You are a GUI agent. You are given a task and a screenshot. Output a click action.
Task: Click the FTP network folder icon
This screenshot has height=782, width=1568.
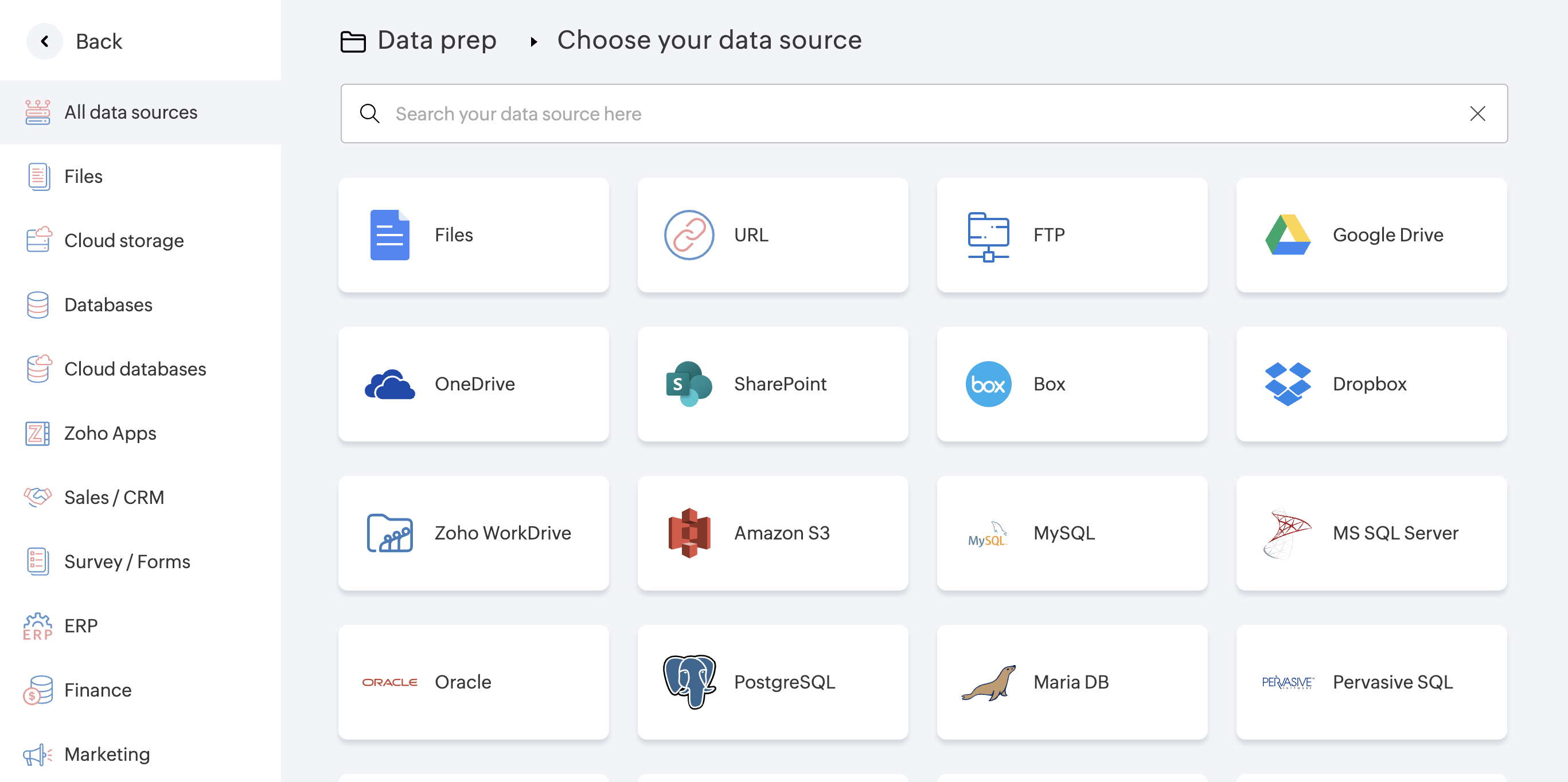(989, 236)
